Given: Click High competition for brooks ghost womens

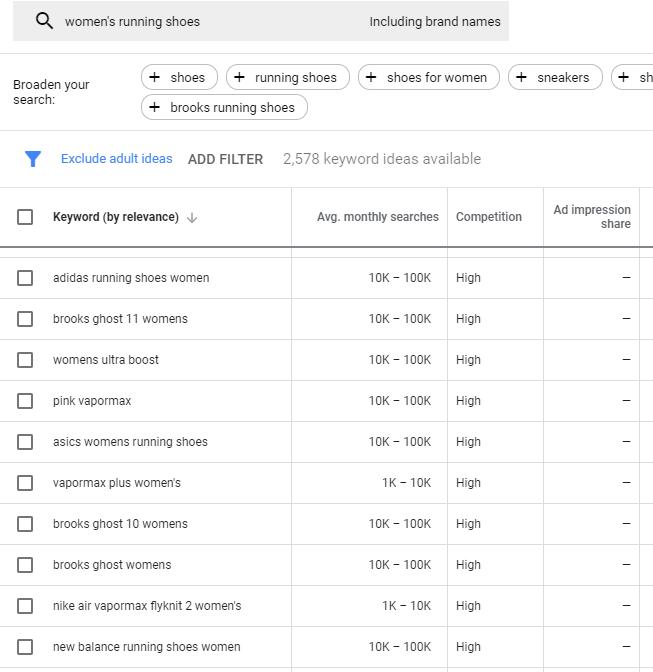Looking at the screenshot, I should (x=468, y=565).
